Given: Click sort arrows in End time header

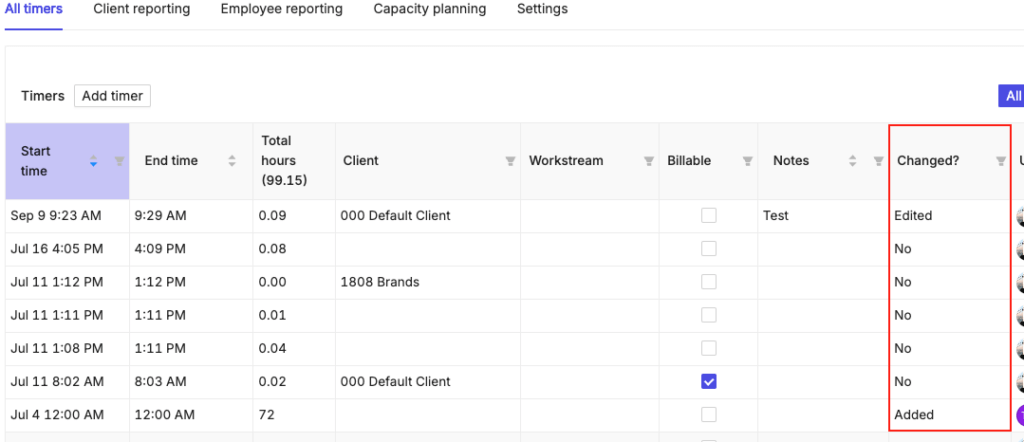Looking at the screenshot, I should click(x=232, y=161).
